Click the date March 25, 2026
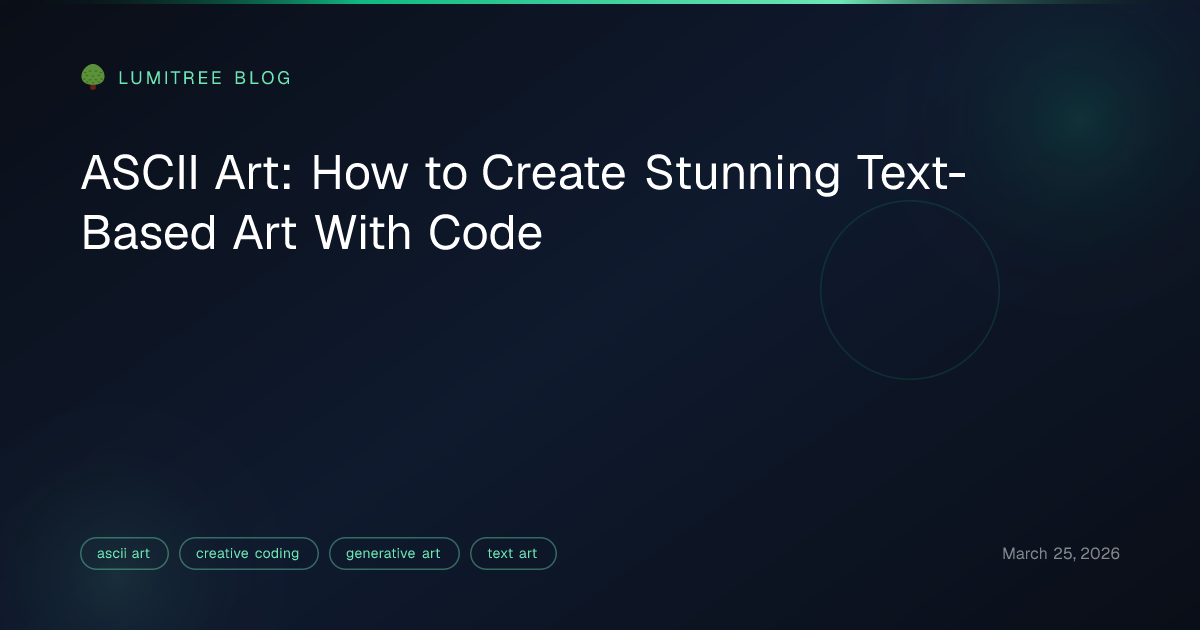1200x630 pixels. pyautogui.click(x=1061, y=553)
